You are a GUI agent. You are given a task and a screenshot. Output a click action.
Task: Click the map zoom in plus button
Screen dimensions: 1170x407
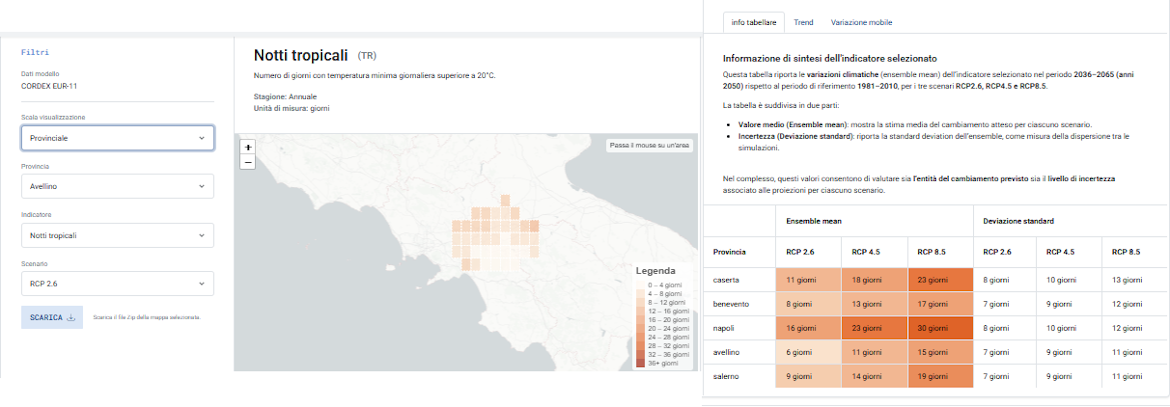(248, 147)
